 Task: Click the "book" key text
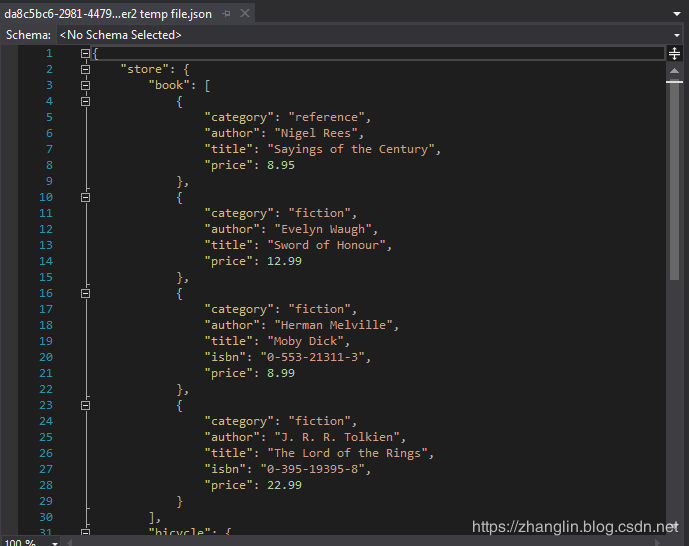tap(169, 85)
